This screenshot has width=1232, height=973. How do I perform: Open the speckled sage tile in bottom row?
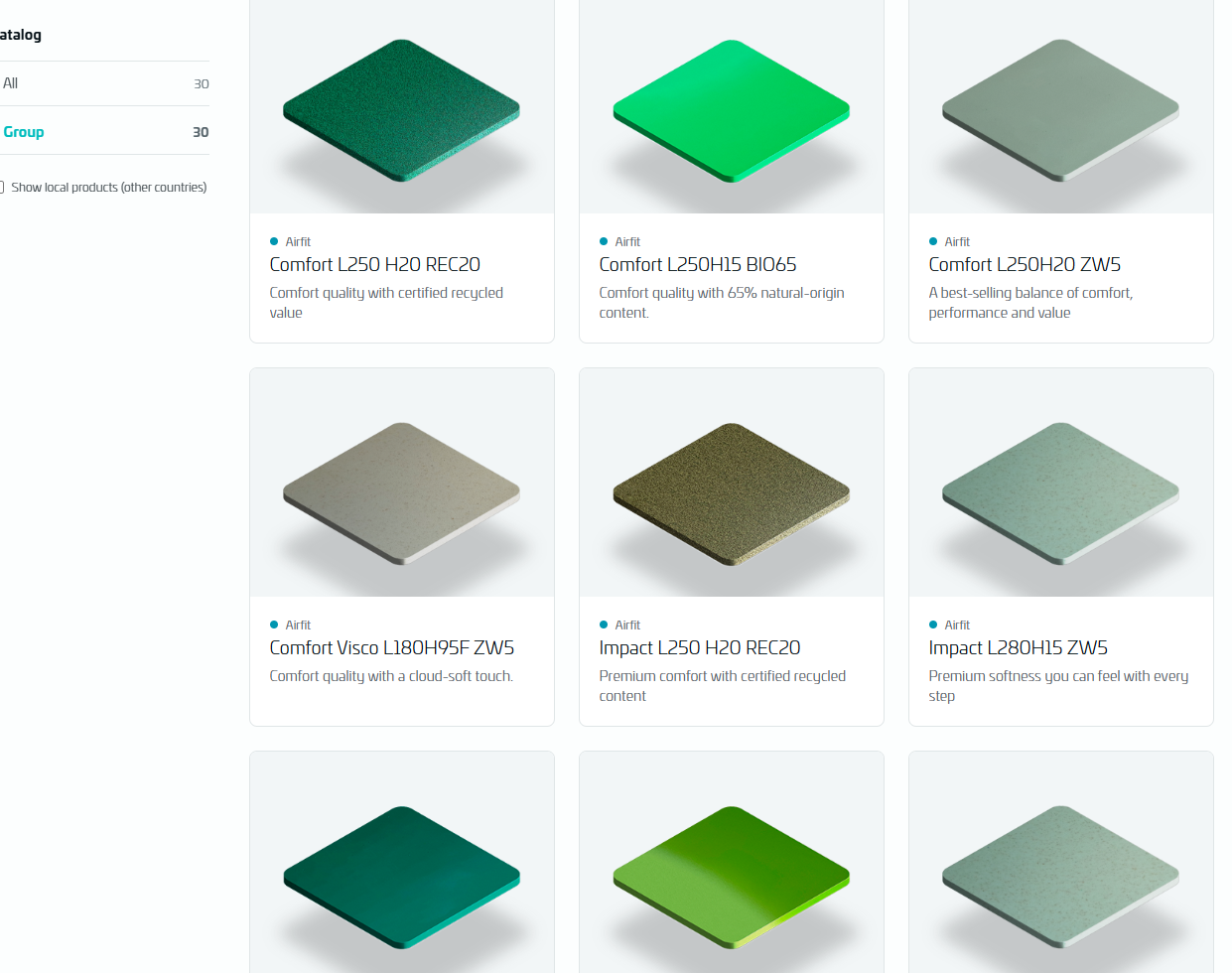click(1061, 862)
